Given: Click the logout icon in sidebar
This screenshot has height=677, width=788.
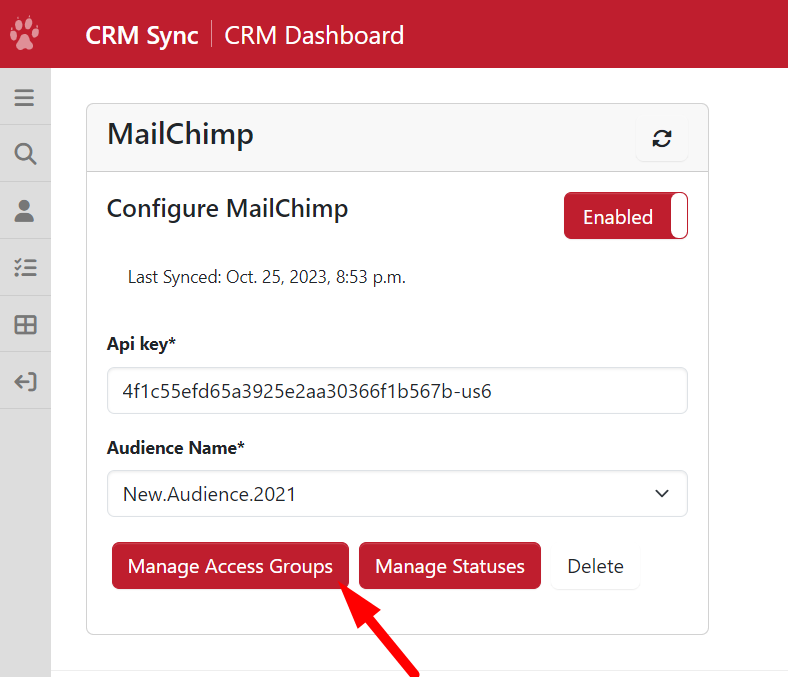Looking at the screenshot, I should pyautogui.click(x=25, y=381).
